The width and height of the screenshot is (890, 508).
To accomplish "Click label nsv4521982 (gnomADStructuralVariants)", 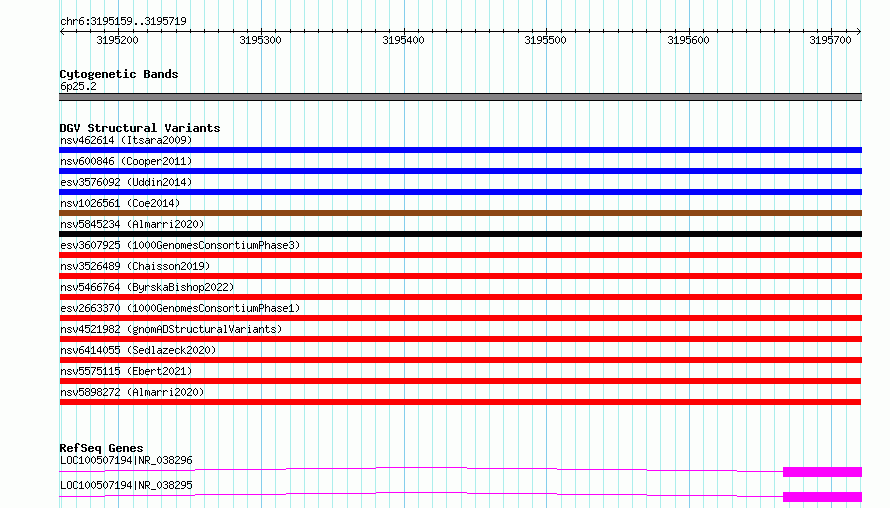I will point(171,329).
